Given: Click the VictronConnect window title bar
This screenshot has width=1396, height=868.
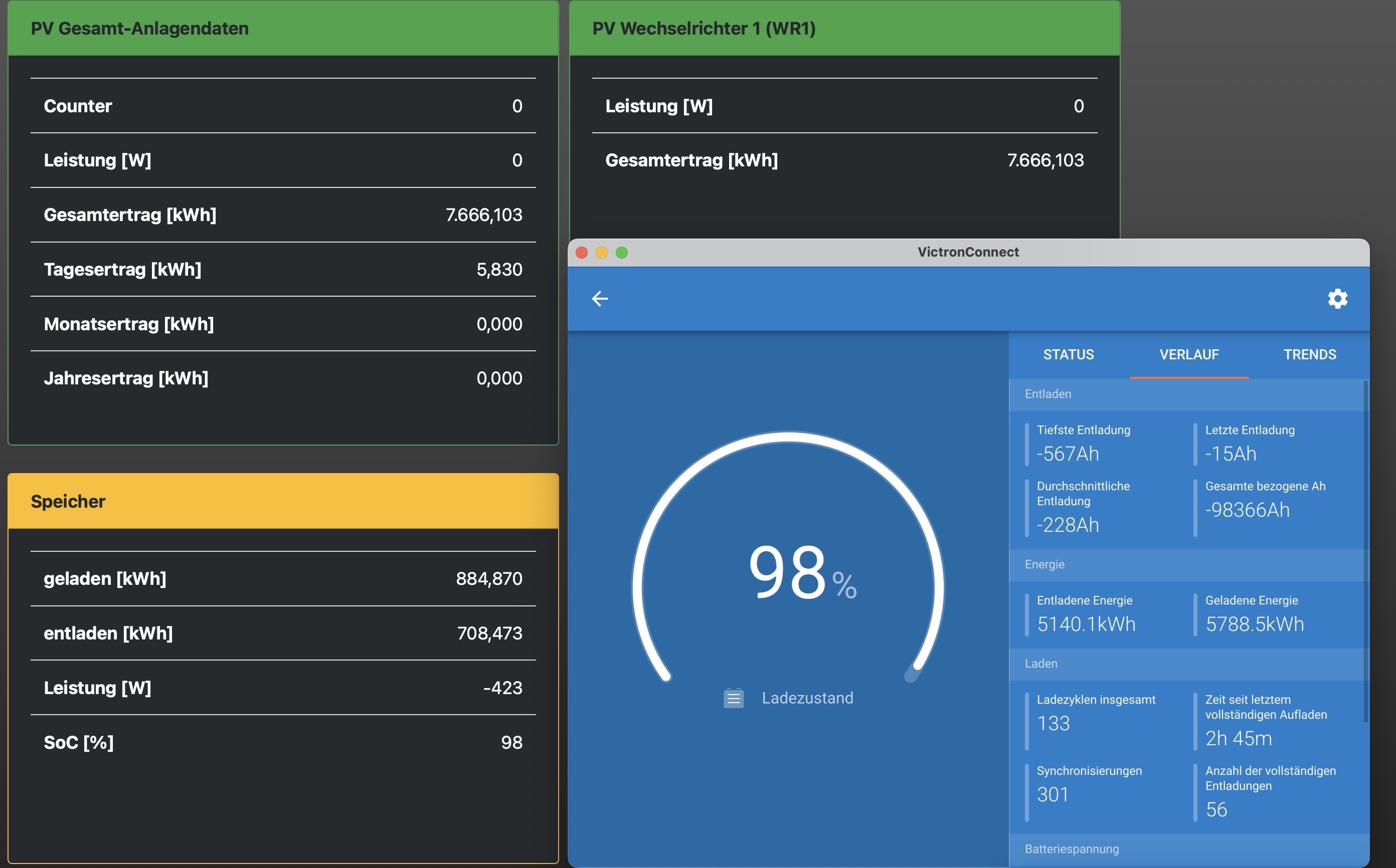Looking at the screenshot, I should coord(968,252).
